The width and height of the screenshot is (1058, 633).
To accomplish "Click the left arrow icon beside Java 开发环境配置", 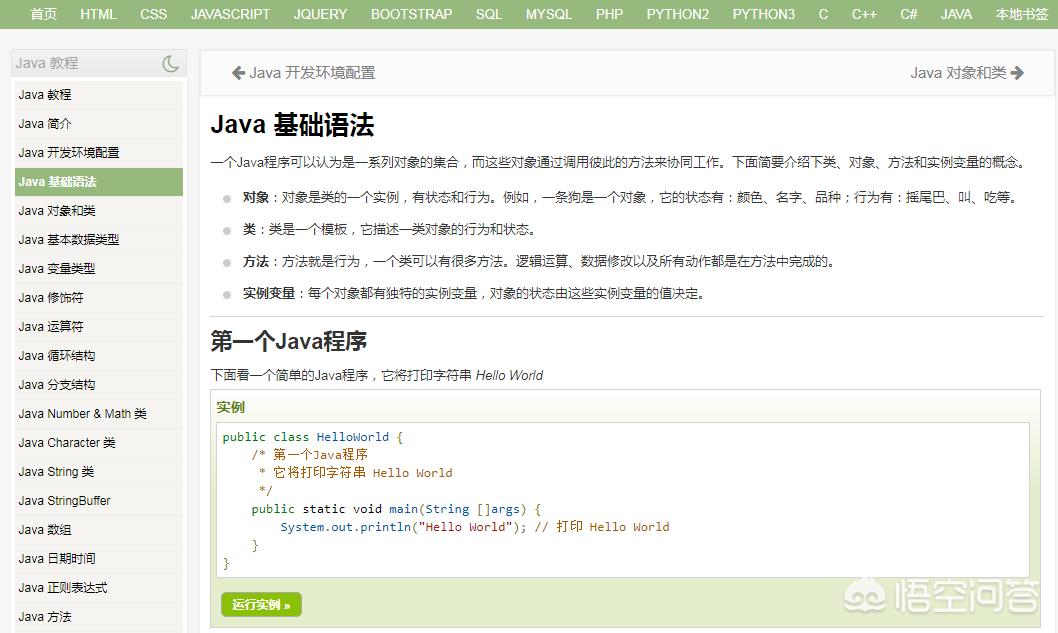I will pyautogui.click(x=238, y=73).
